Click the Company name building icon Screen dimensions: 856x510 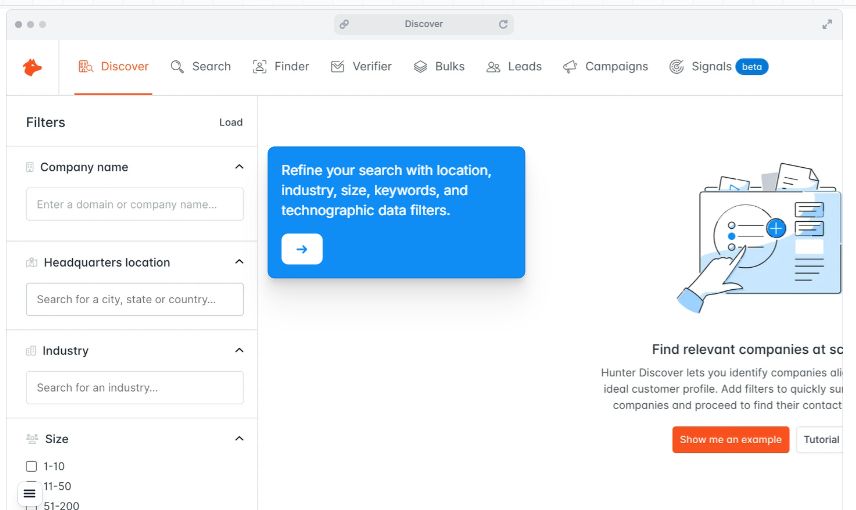point(30,167)
